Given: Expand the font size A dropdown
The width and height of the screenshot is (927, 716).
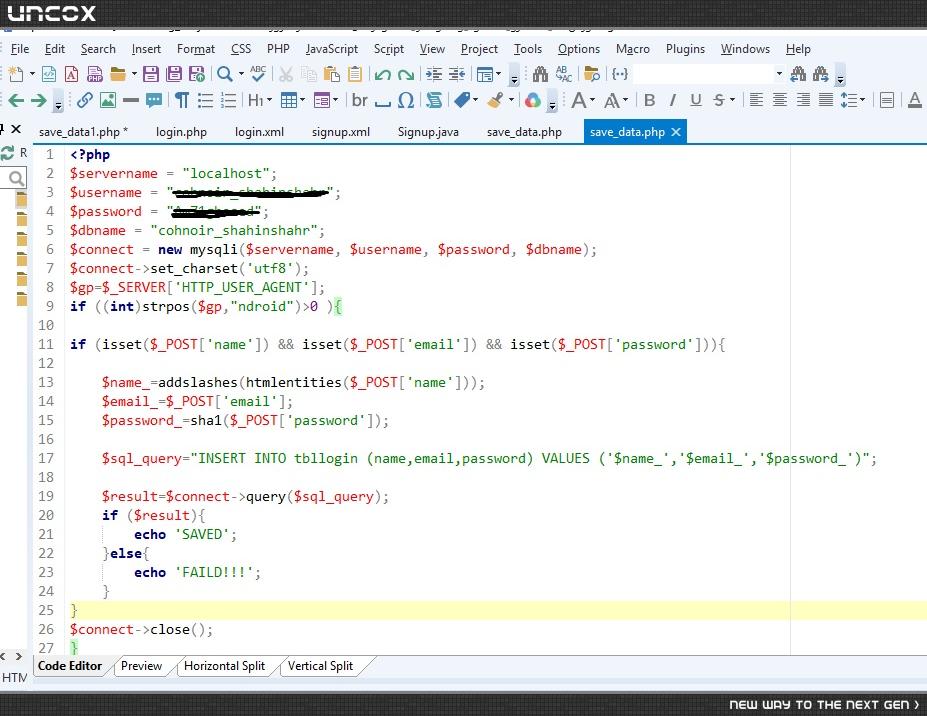Looking at the screenshot, I should (x=592, y=100).
